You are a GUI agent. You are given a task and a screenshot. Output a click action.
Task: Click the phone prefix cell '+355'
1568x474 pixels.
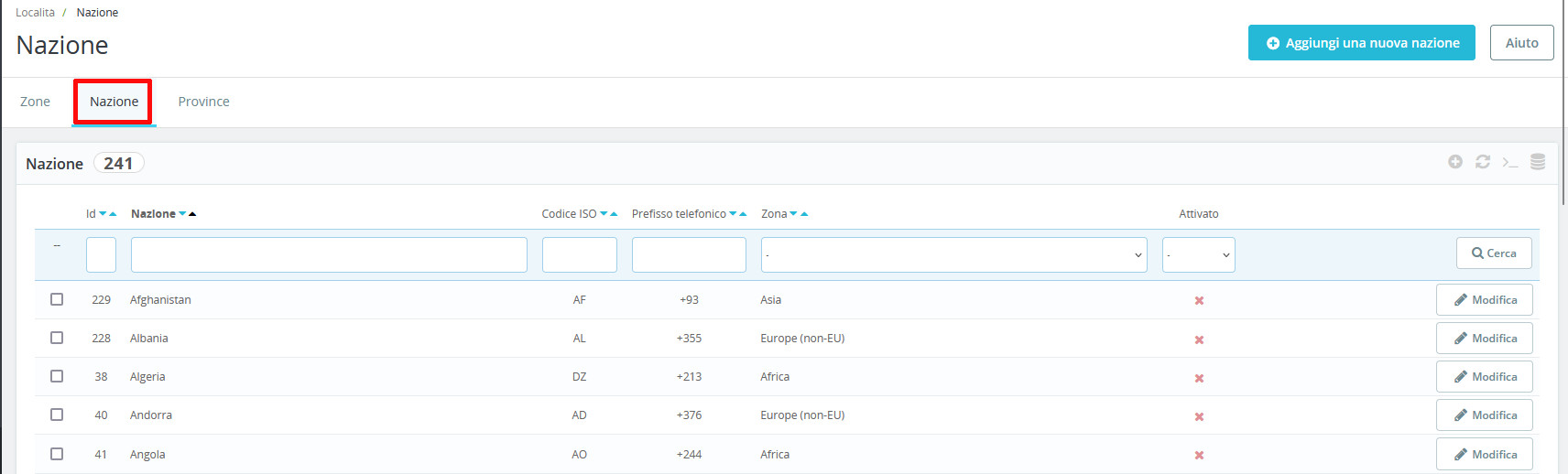[689, 339]
